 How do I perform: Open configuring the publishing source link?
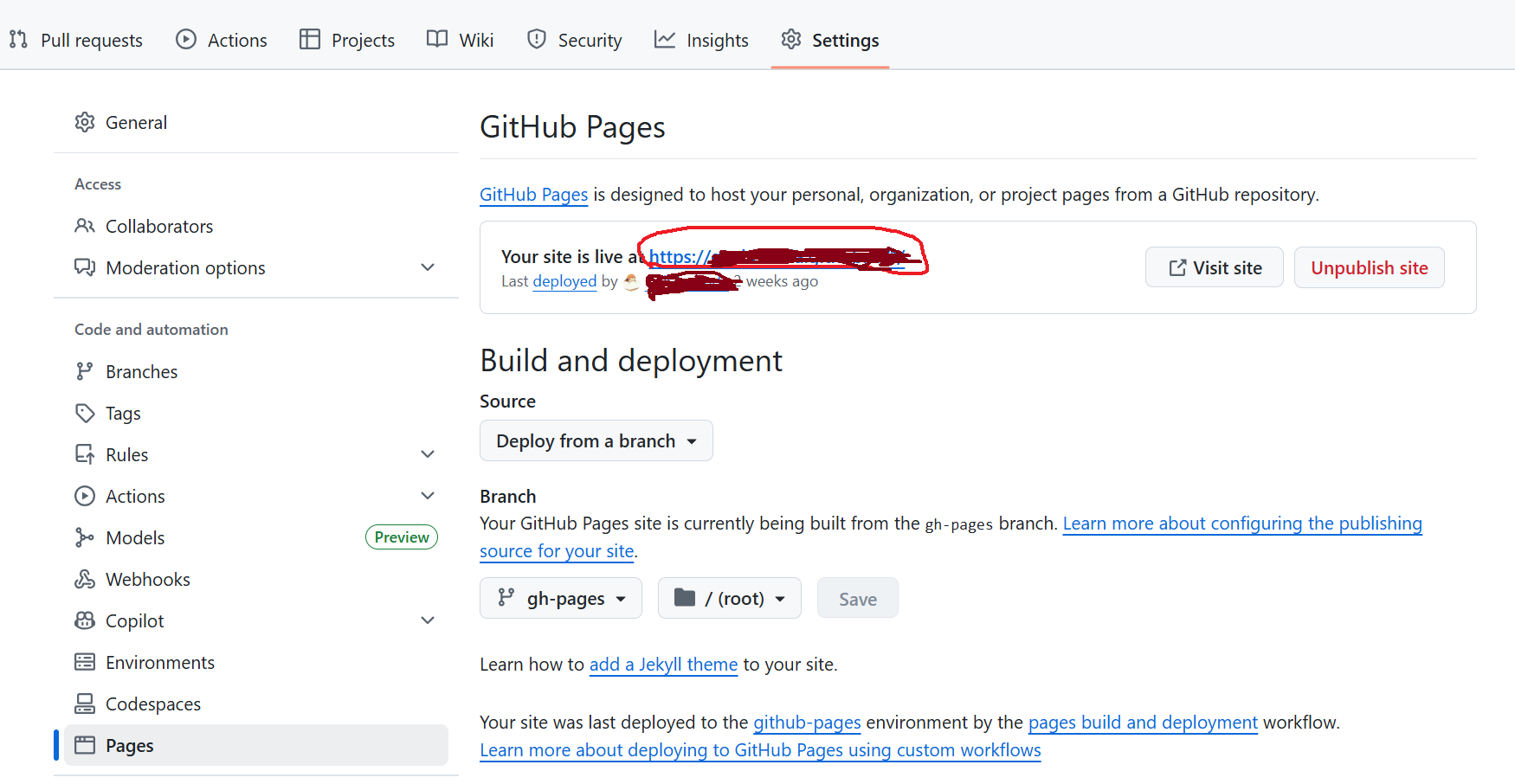click(x=1242, y=524)
